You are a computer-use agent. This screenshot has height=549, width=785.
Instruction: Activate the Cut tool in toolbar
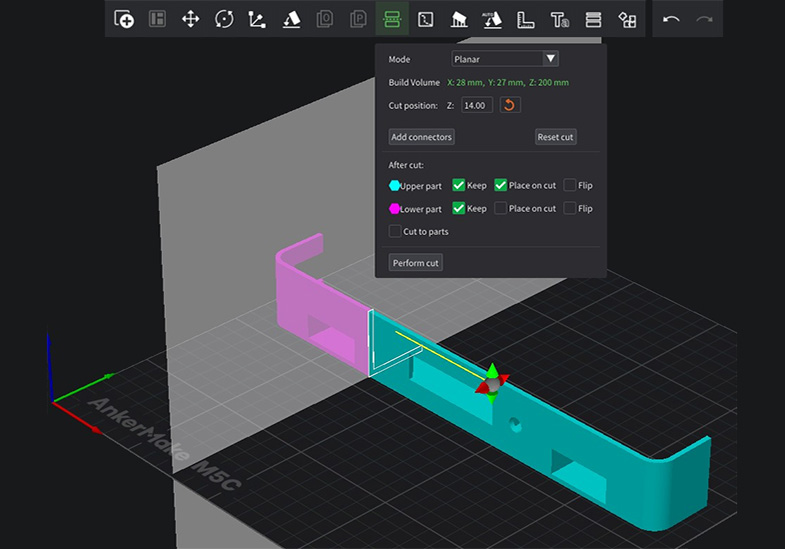click(x=391, y=19)
